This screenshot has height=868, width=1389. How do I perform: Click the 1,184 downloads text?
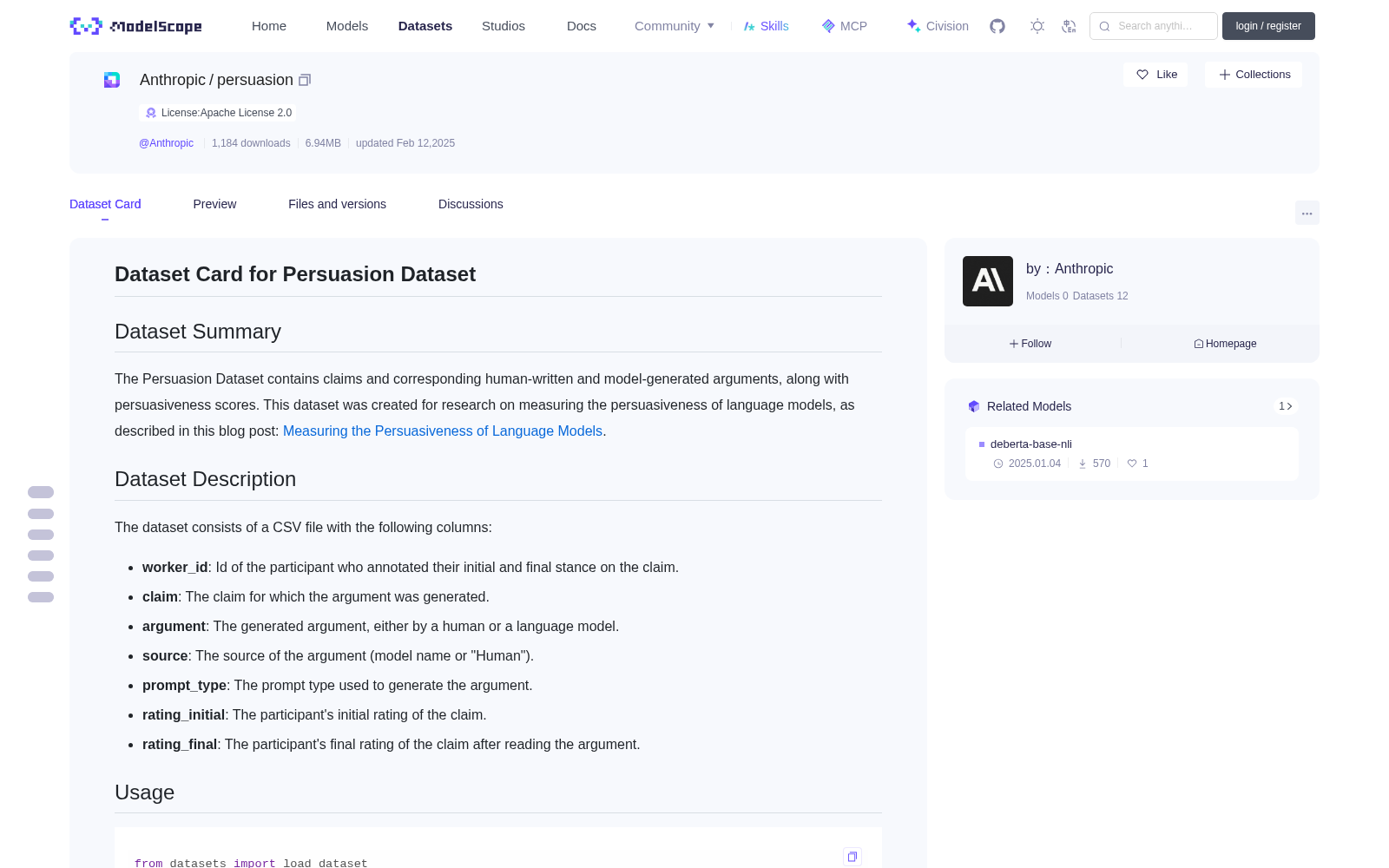tap(251, 143)
